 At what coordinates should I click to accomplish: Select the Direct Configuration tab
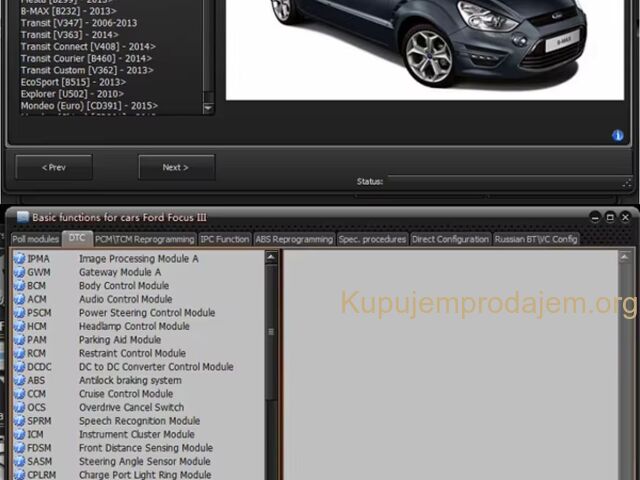[451, 240]
